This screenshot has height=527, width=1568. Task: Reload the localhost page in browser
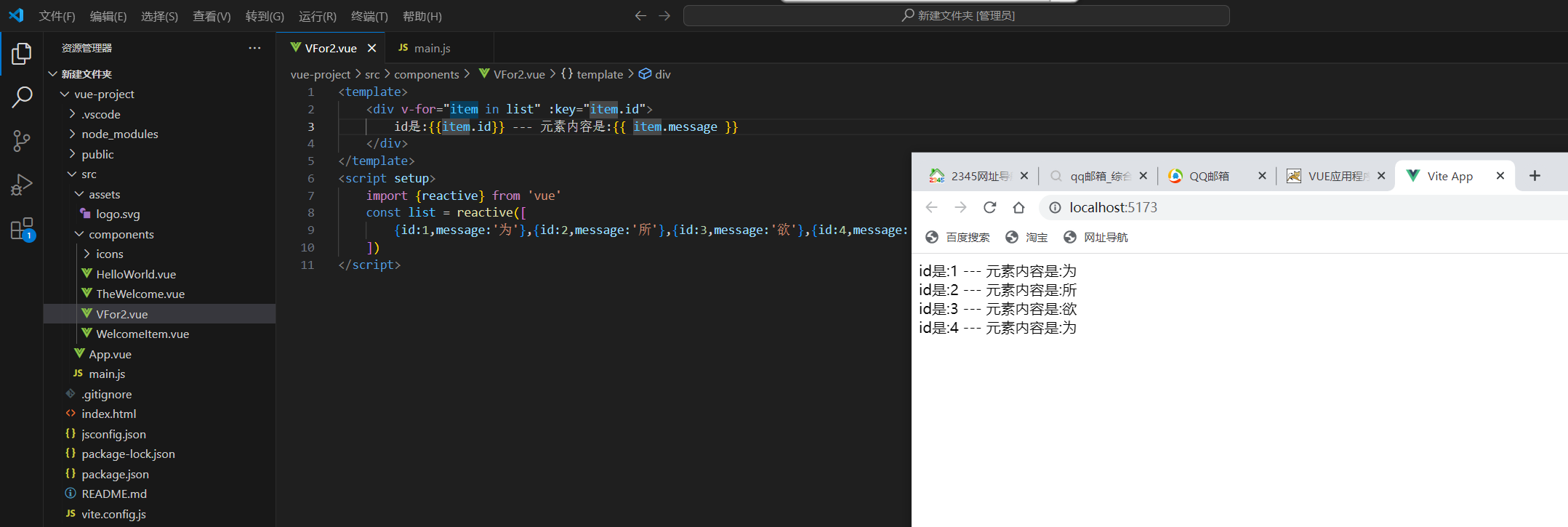(989, 207)
